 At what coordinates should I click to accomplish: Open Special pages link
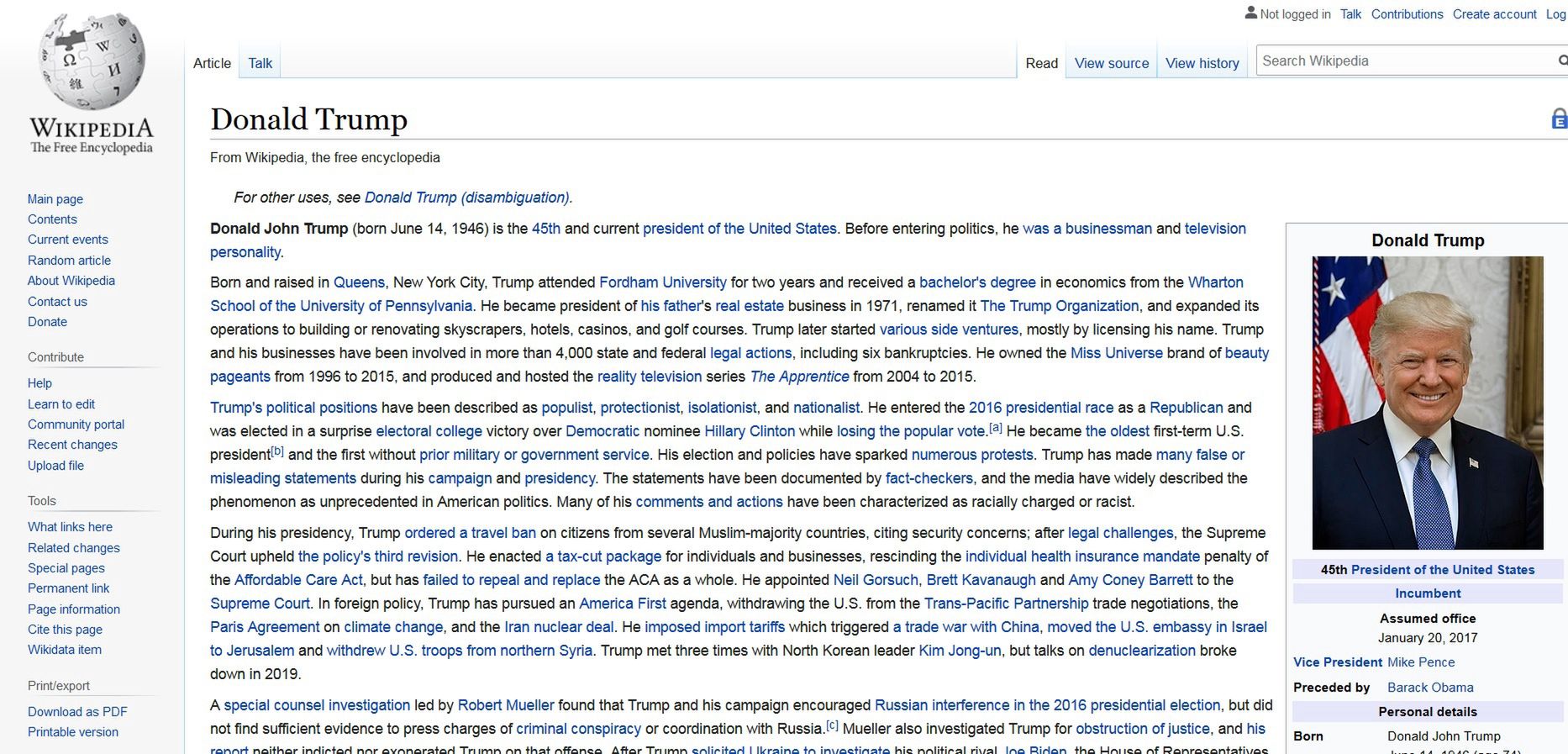coord(66,568)
